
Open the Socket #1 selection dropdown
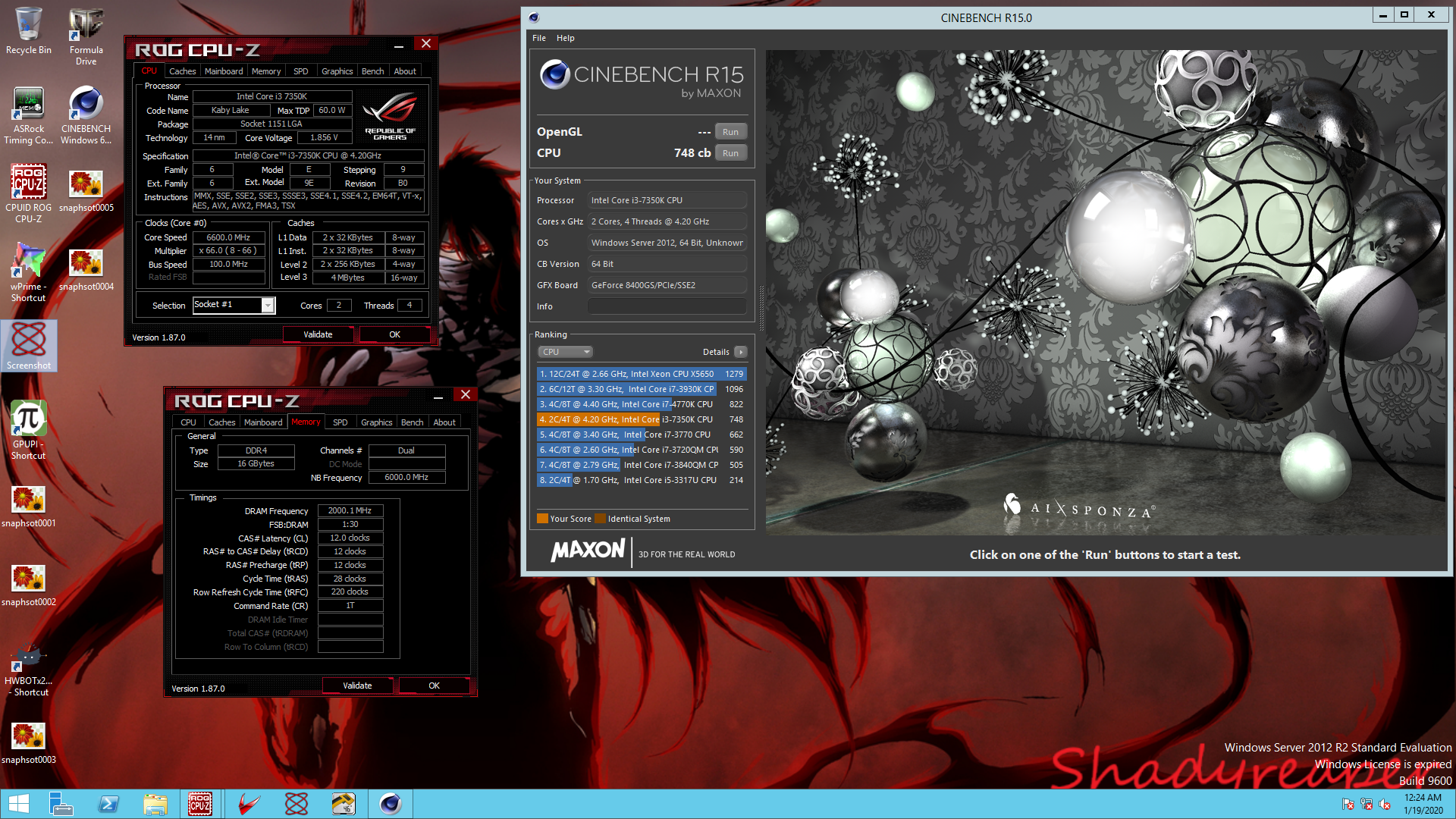[x=267, y=305]
